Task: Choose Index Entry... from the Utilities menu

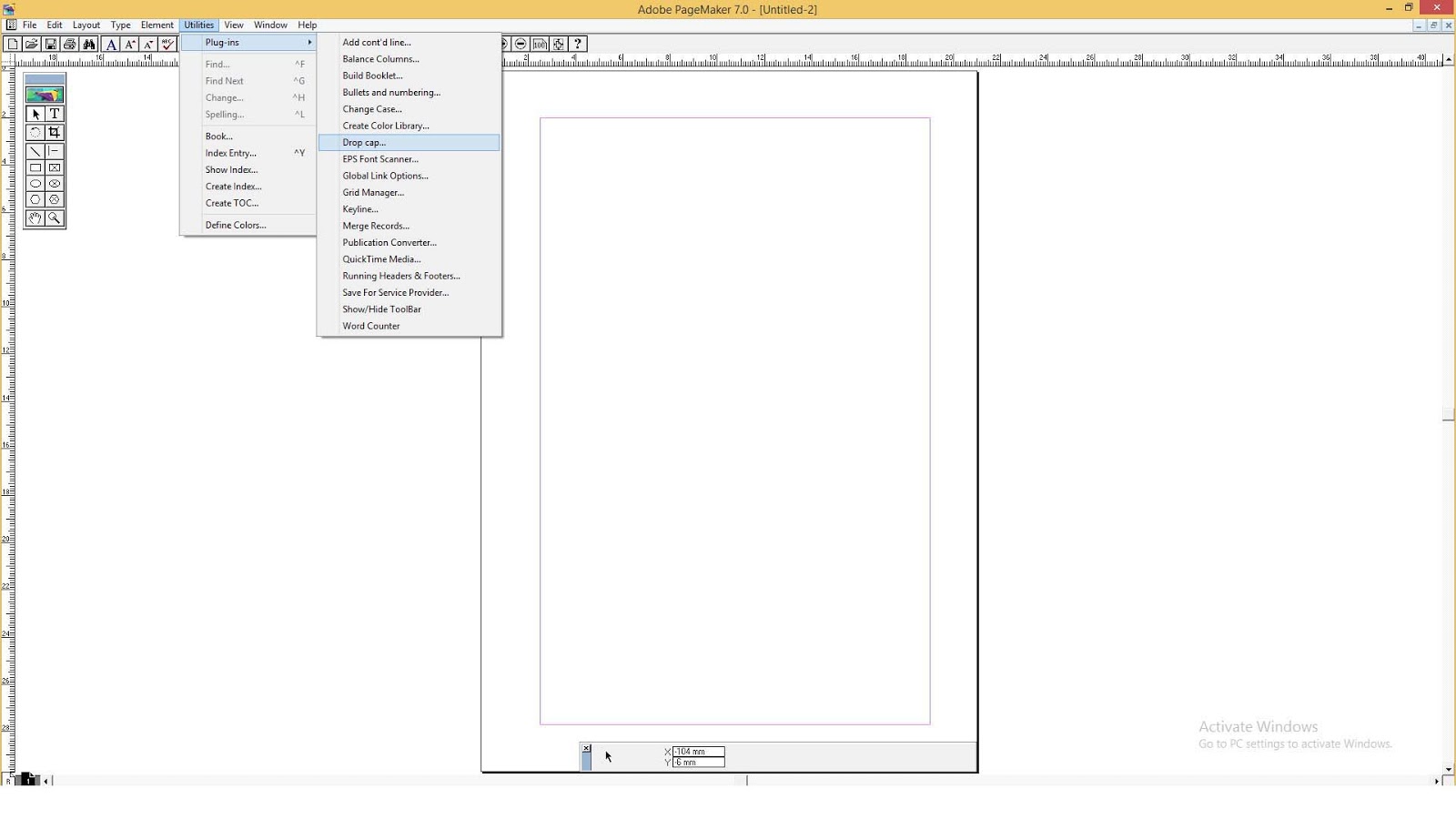Action: click(248, 153)
